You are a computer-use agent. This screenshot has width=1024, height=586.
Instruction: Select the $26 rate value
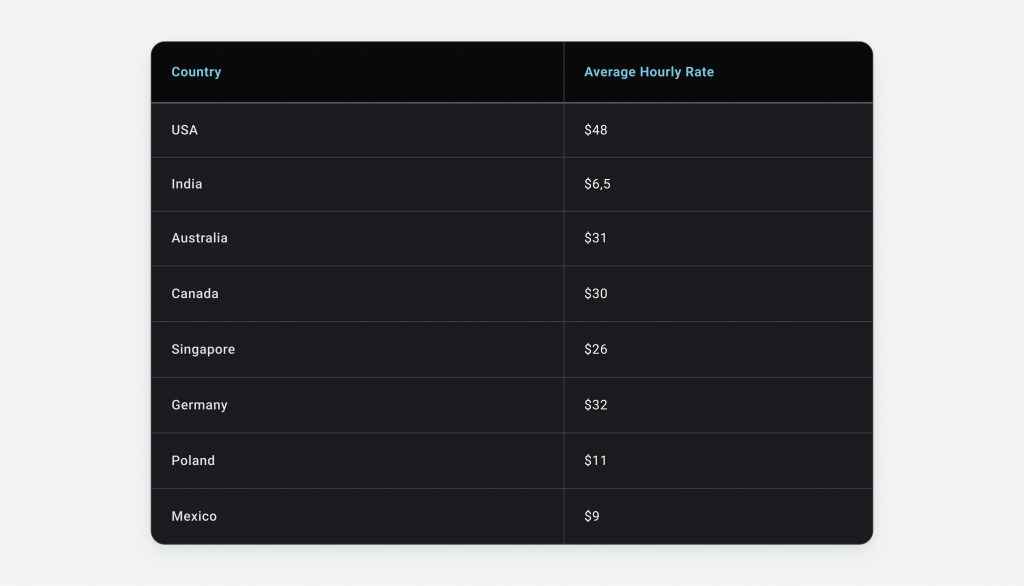596,350
